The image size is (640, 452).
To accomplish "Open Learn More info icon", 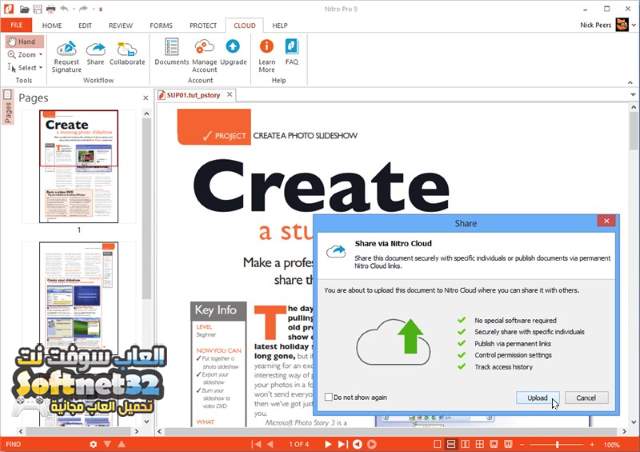I will point(267,56).
